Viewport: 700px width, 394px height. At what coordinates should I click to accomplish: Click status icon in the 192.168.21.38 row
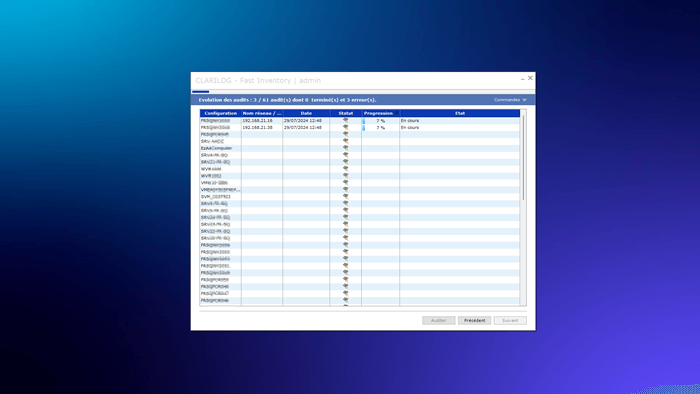(x=346, y=127)
